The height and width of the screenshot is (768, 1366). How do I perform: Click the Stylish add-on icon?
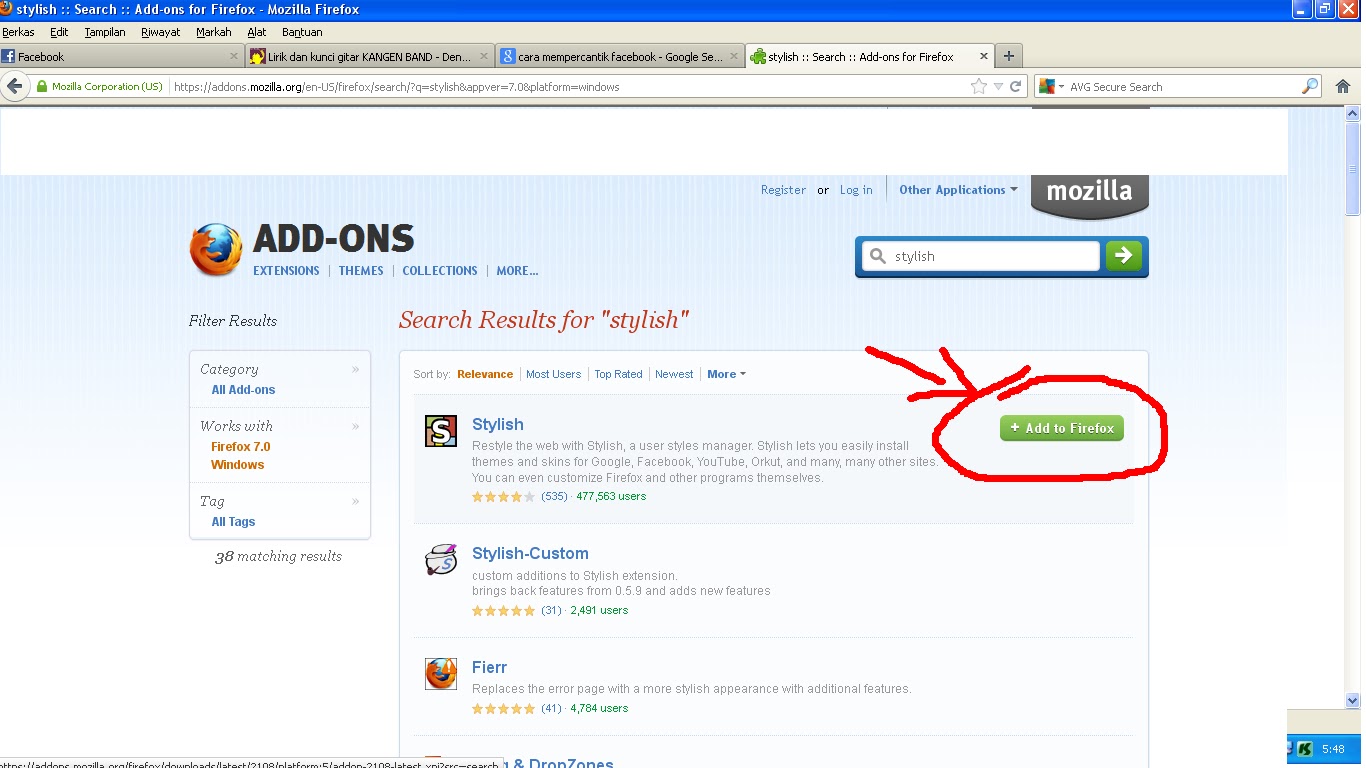441,431
